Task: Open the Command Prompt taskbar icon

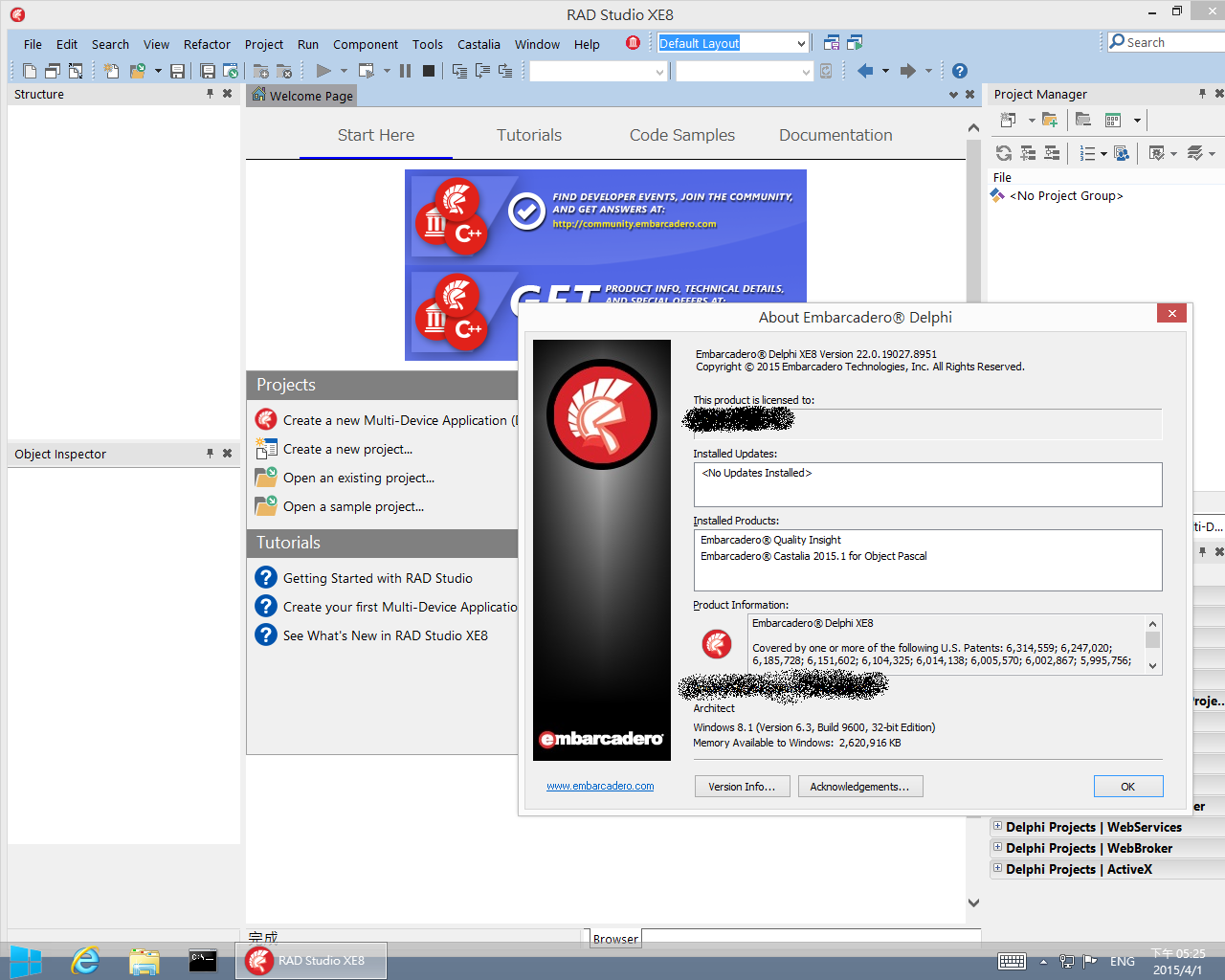Action: click(203, 960)
